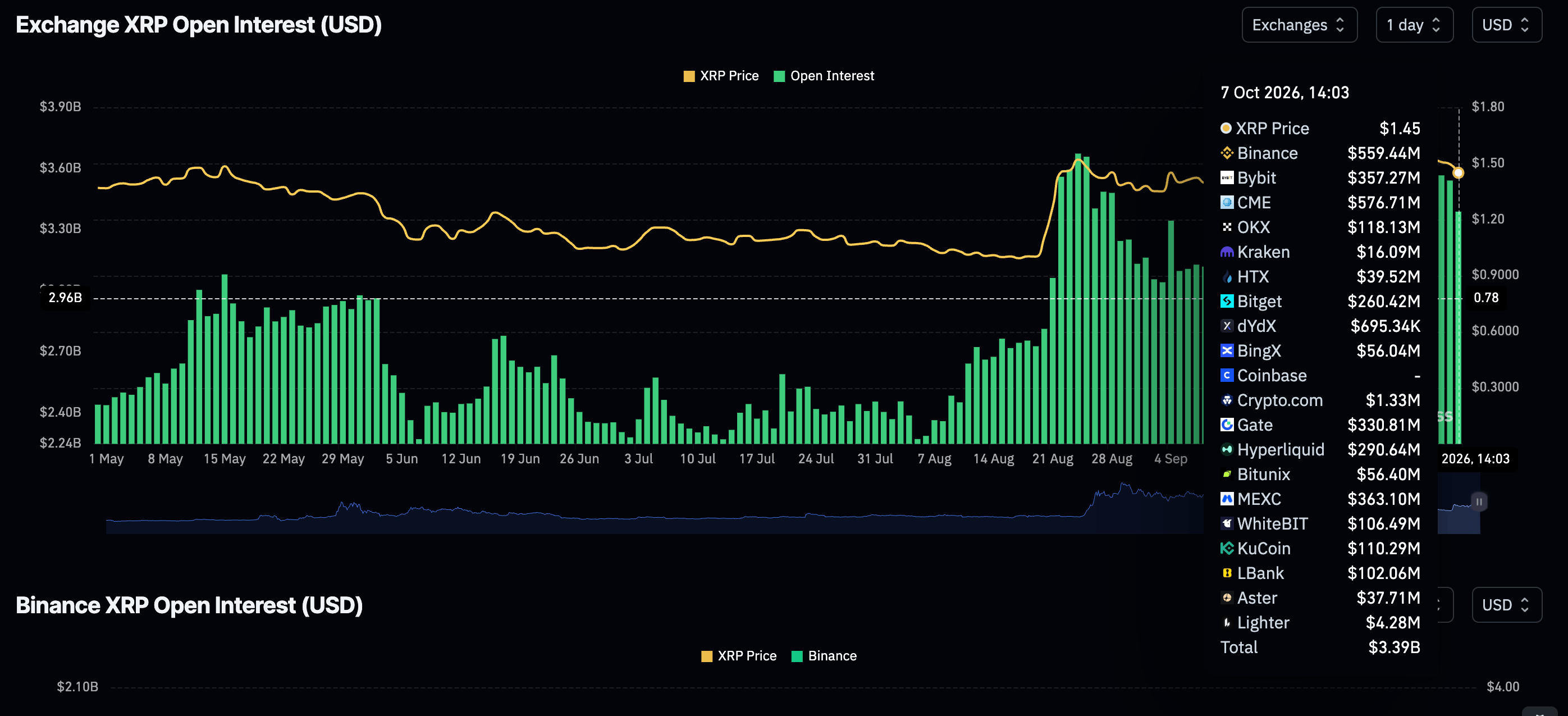
Task: Click the HTX flame logo icon
Action: pos(1227,276)
